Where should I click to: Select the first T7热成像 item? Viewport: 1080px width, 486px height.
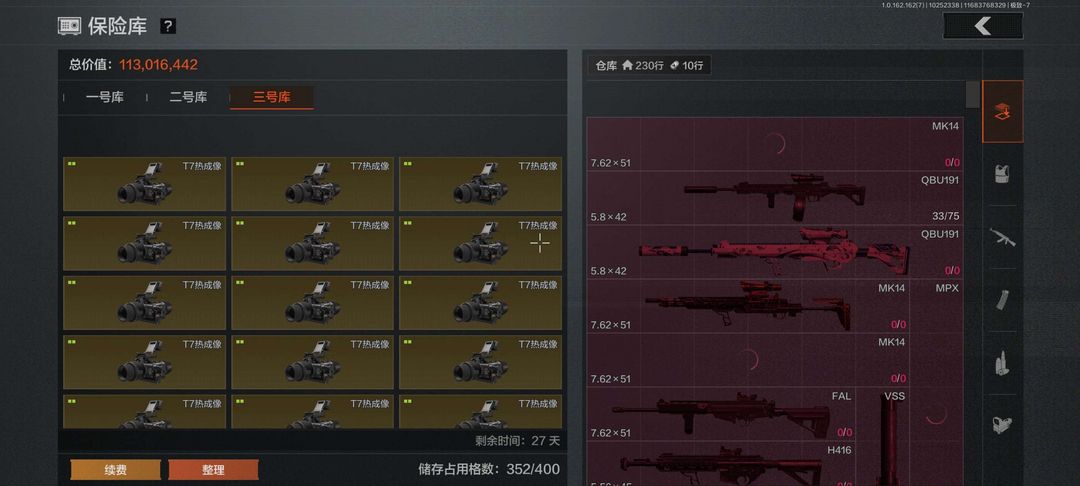144,184
